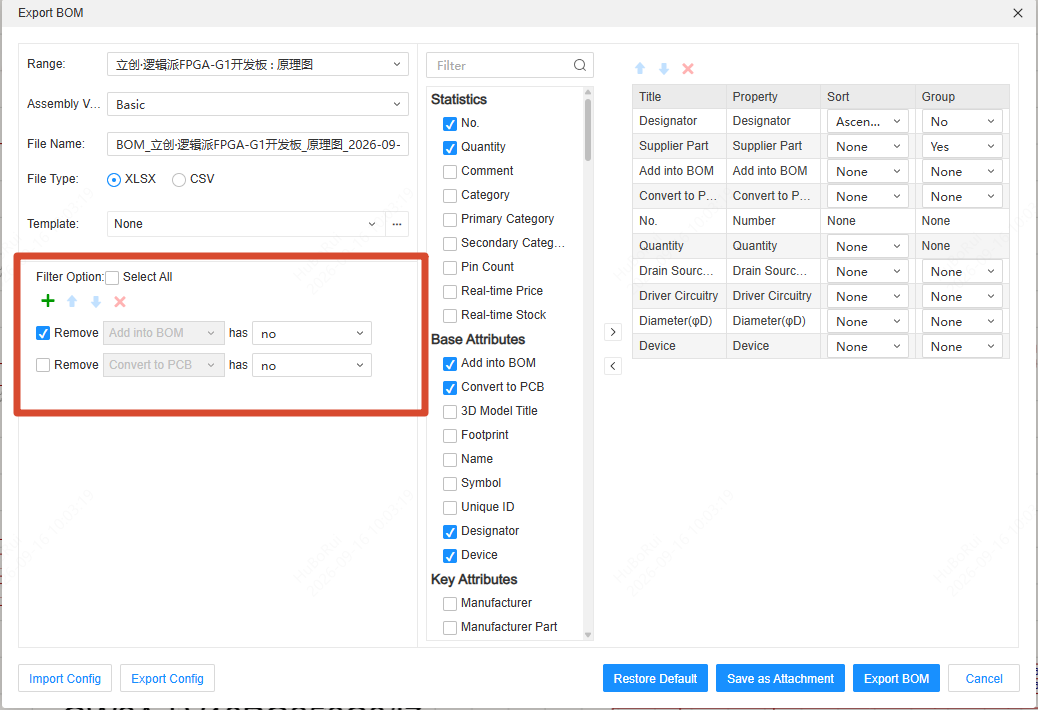Select the No. row Number property cell
Viewport: 1038px width, 710px height.
click(x=773, y=220)
